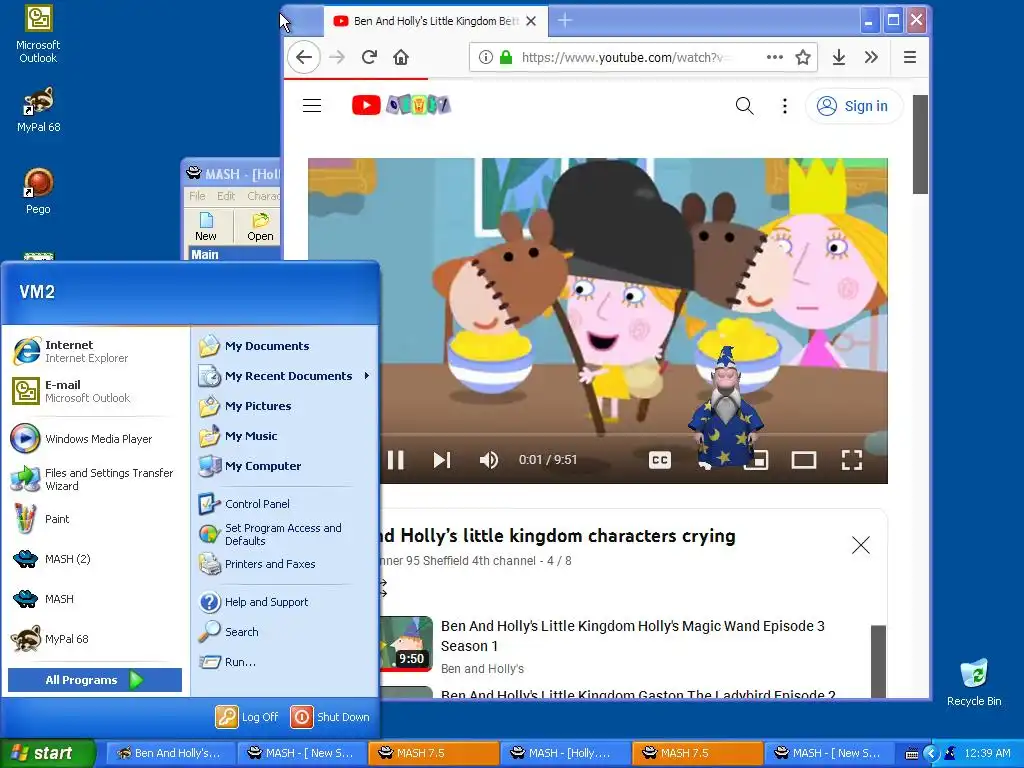This screenshot has height=768, width=1024.
Task: Open the YouTube guide hamburger menu
Action: point(312,105)
